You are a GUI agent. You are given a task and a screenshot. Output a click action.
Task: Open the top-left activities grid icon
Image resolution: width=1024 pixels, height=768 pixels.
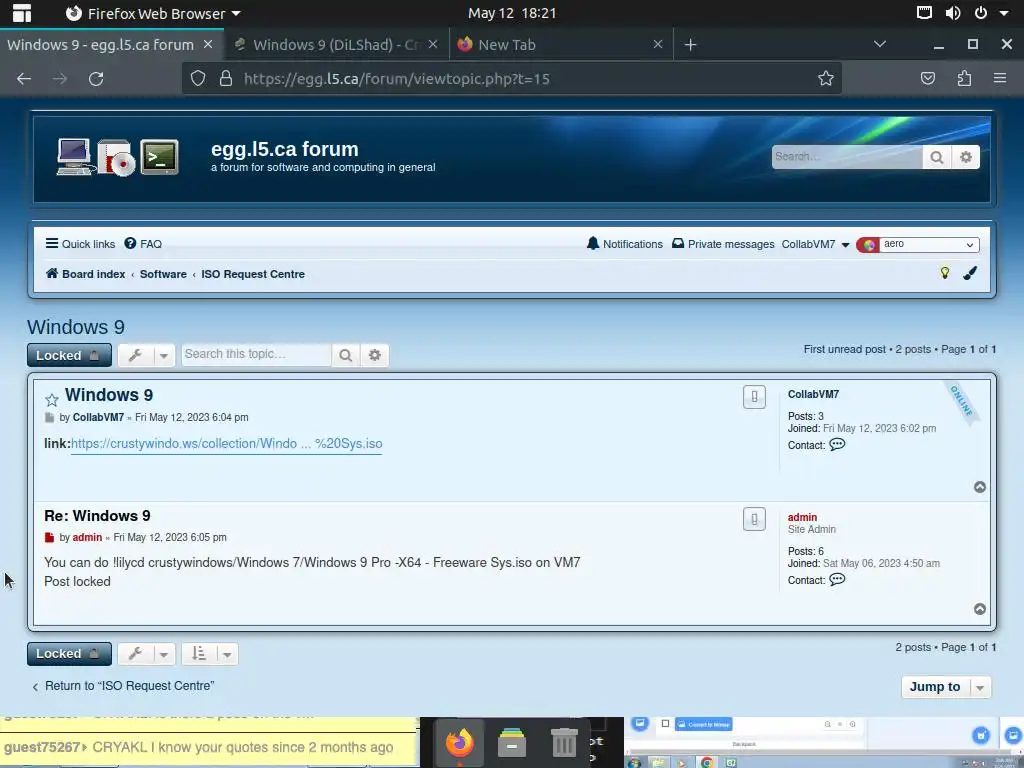coord(22,13)
